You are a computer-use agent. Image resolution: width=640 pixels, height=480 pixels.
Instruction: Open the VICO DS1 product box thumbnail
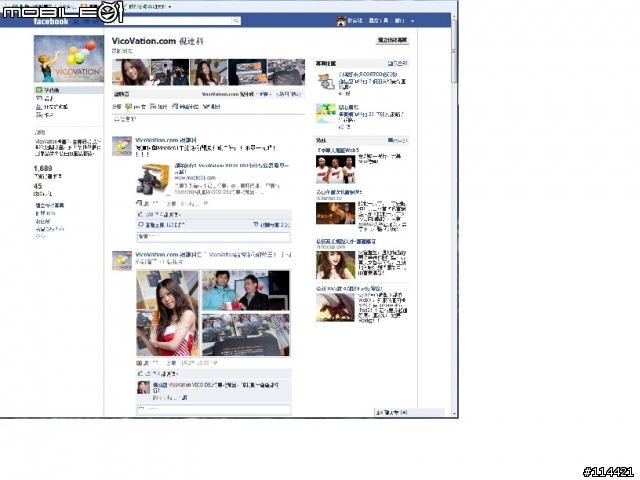click(153, 179)
